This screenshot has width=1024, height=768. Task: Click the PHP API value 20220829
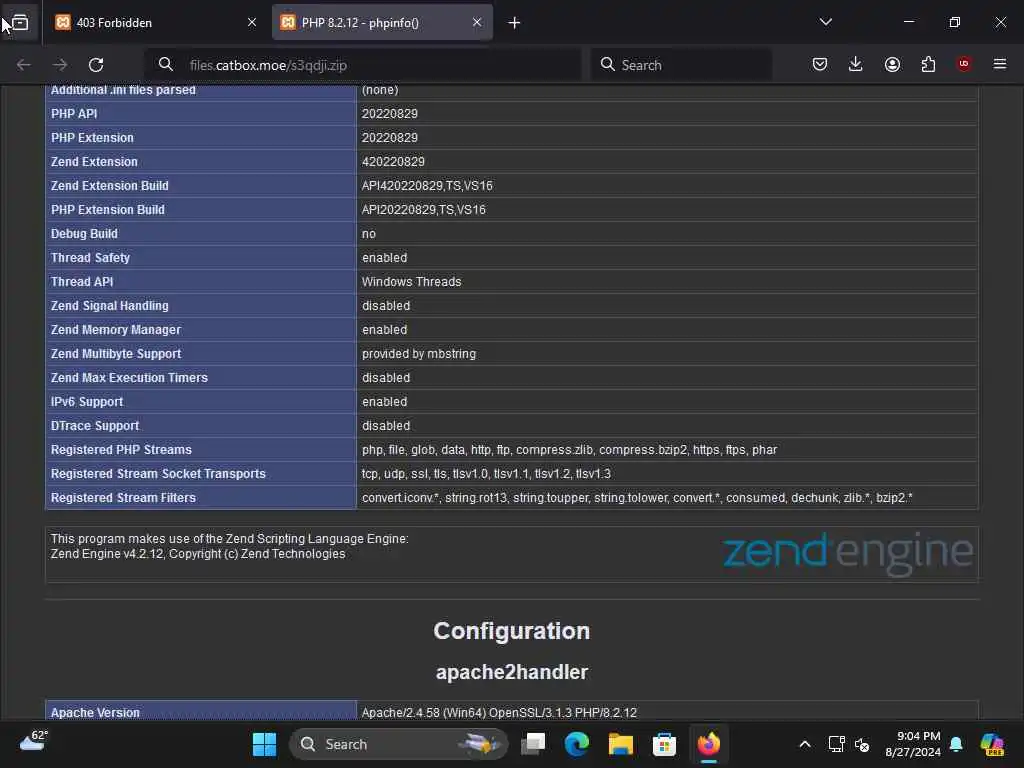click(390, 114)
